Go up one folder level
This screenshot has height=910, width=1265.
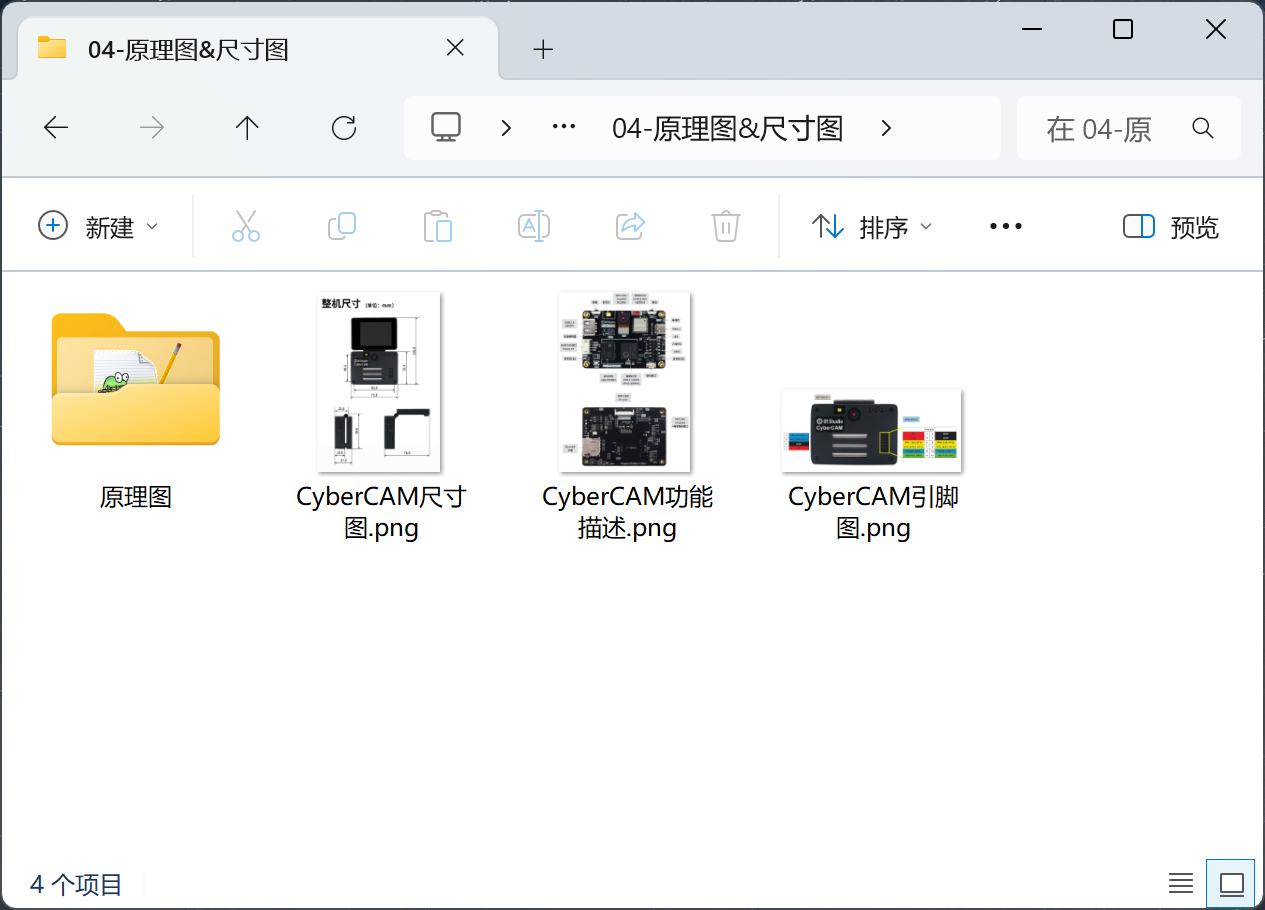coord(247,128)
